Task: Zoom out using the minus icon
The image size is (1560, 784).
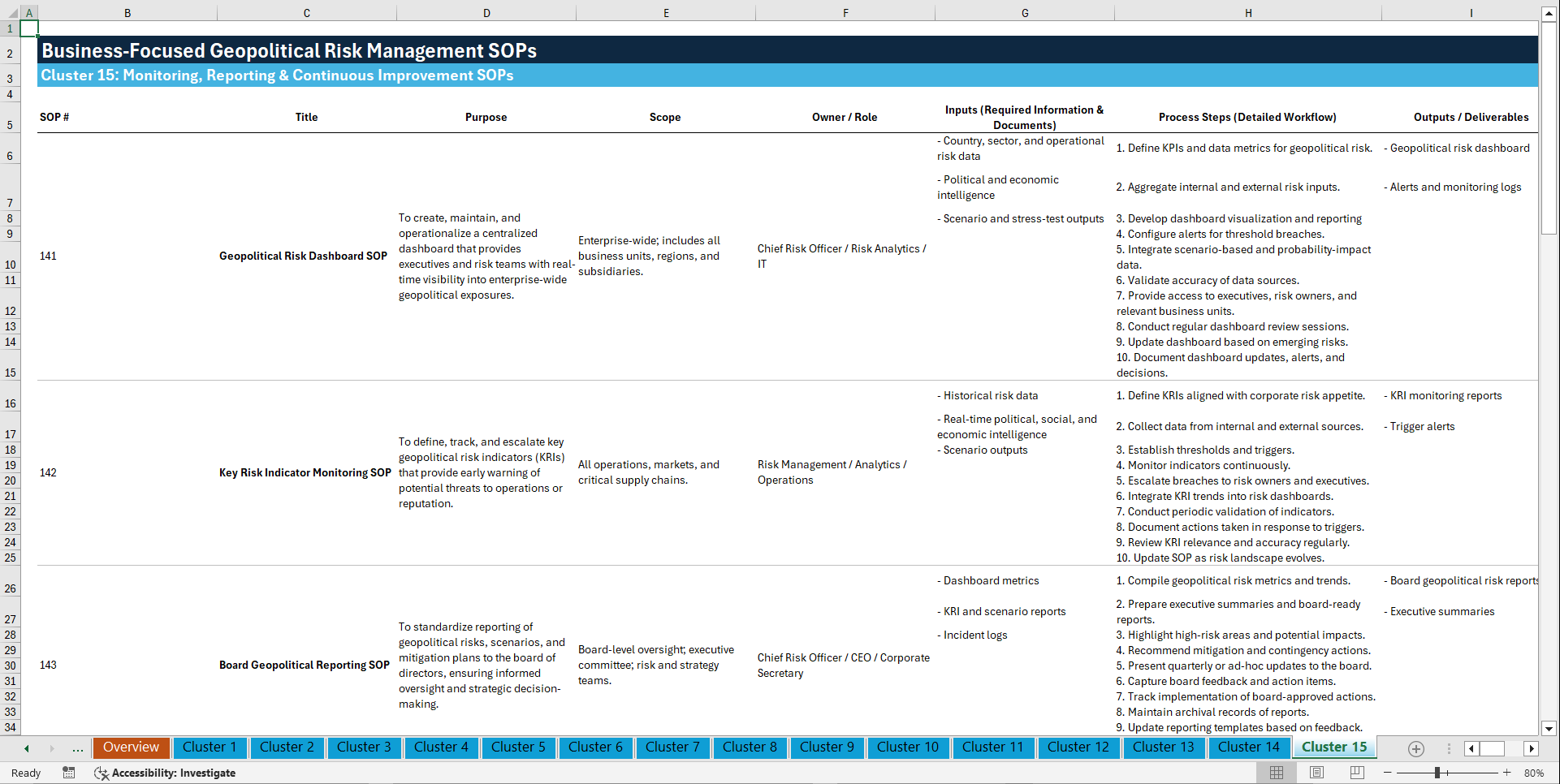Action: pos(1389,773)
